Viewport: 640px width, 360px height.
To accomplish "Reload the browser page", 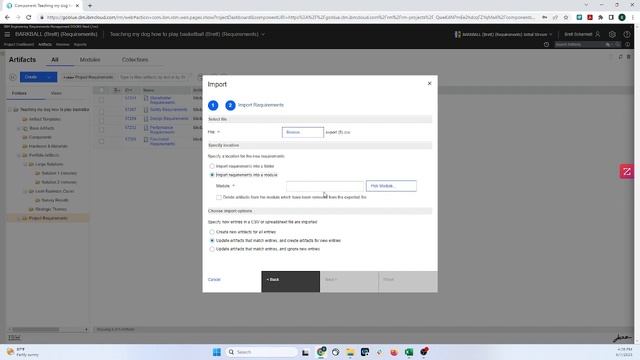I will pyautogui.click(x=29, y=17).
